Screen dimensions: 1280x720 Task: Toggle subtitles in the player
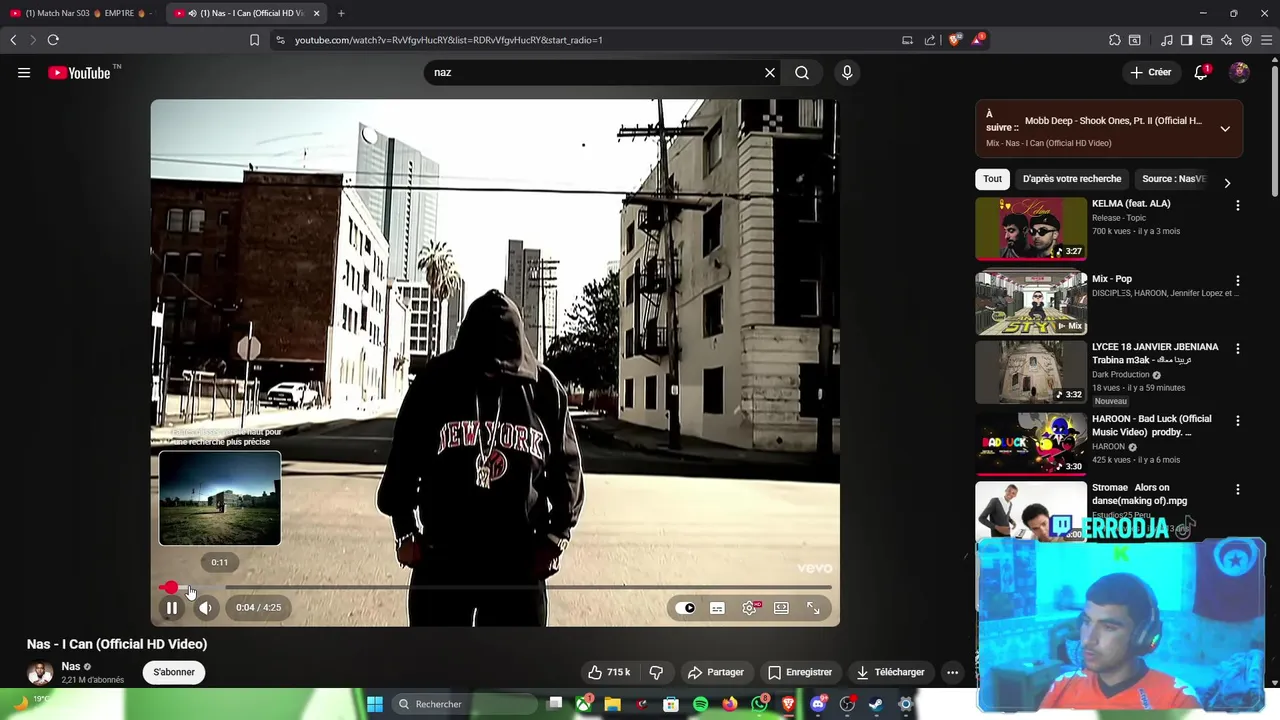(x=717, y=608)
